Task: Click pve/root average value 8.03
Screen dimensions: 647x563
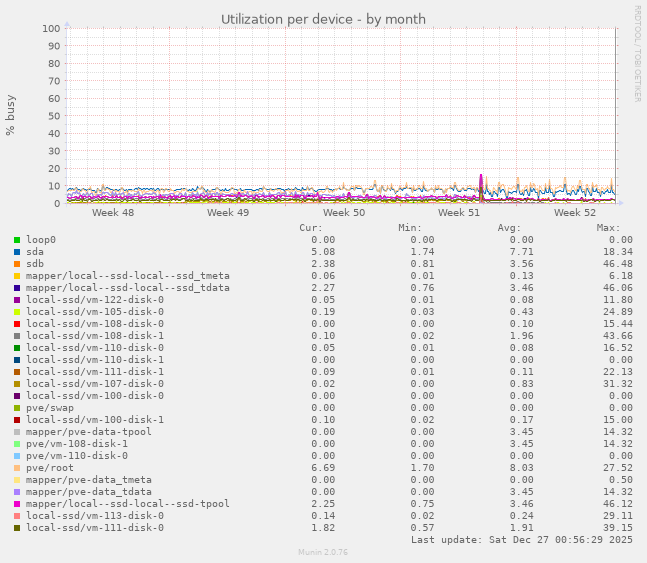Action: (x=522, y=468)
